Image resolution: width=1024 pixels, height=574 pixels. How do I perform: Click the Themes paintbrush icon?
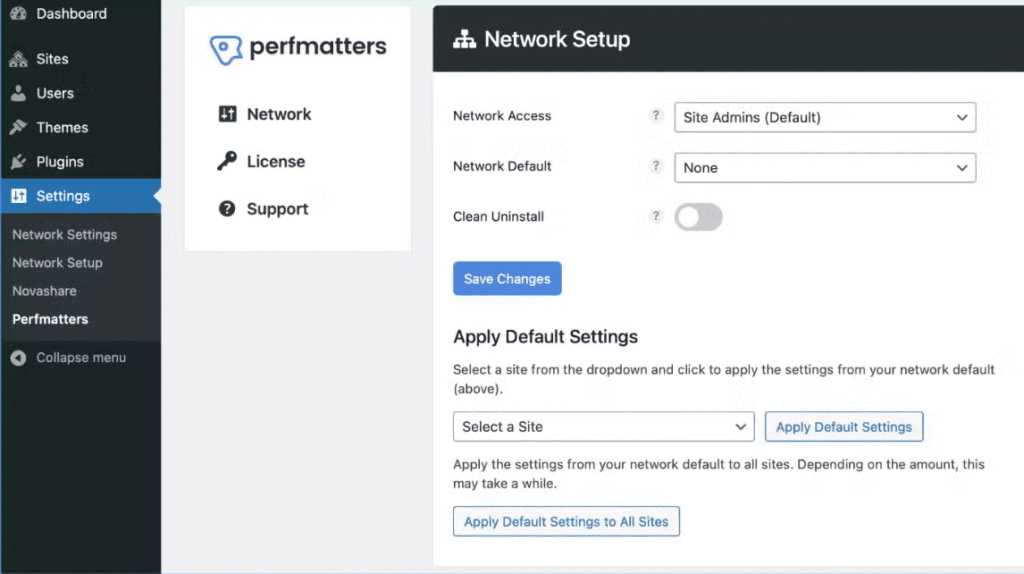[x=18, y=127]
